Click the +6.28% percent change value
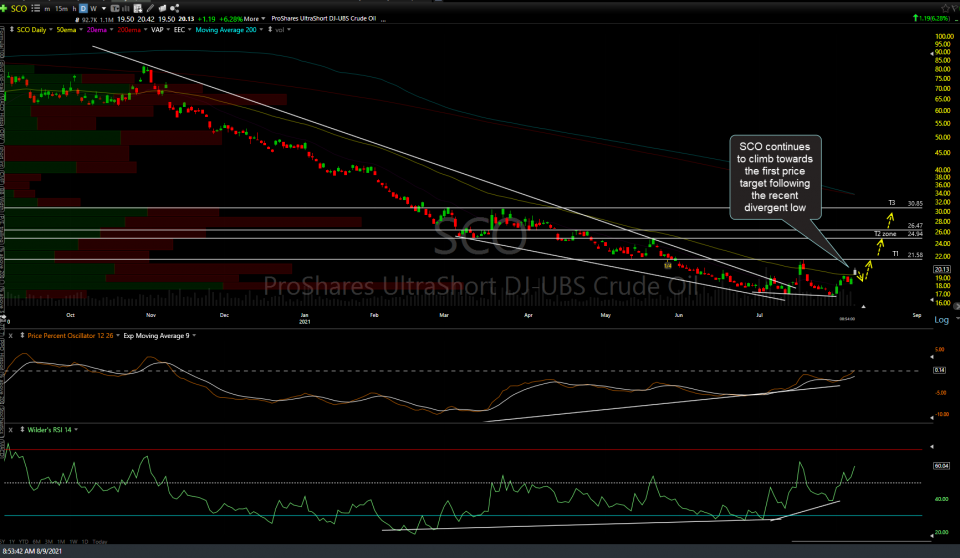This screenshot has height=558, width=960. click(231, 19)
